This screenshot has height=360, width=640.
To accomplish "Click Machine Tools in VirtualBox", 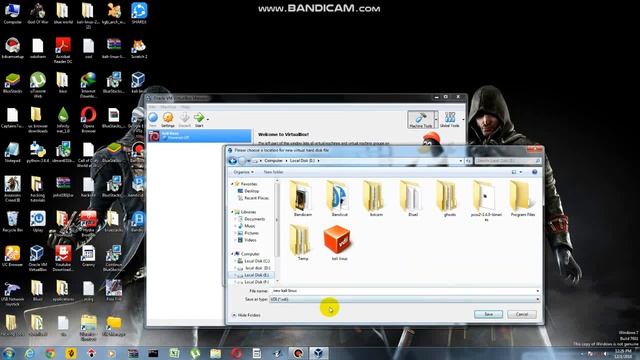I will 420,120.
